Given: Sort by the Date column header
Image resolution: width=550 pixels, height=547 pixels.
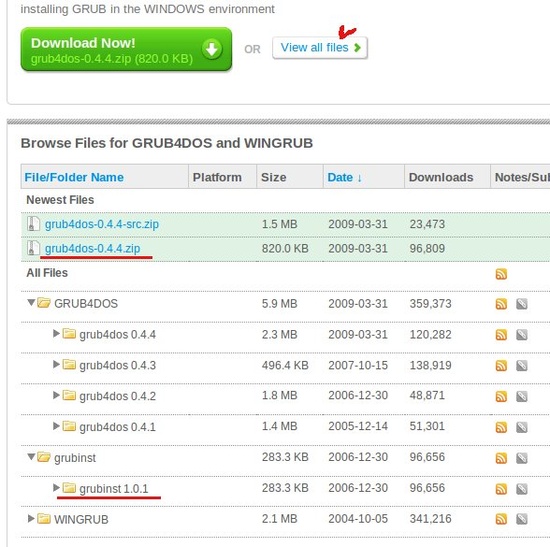Looking at the screenshot, I should point(344,177).
